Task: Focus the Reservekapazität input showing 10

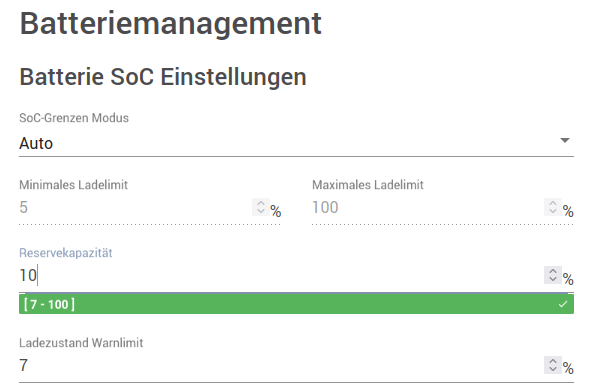Action: tap(281, 275)
